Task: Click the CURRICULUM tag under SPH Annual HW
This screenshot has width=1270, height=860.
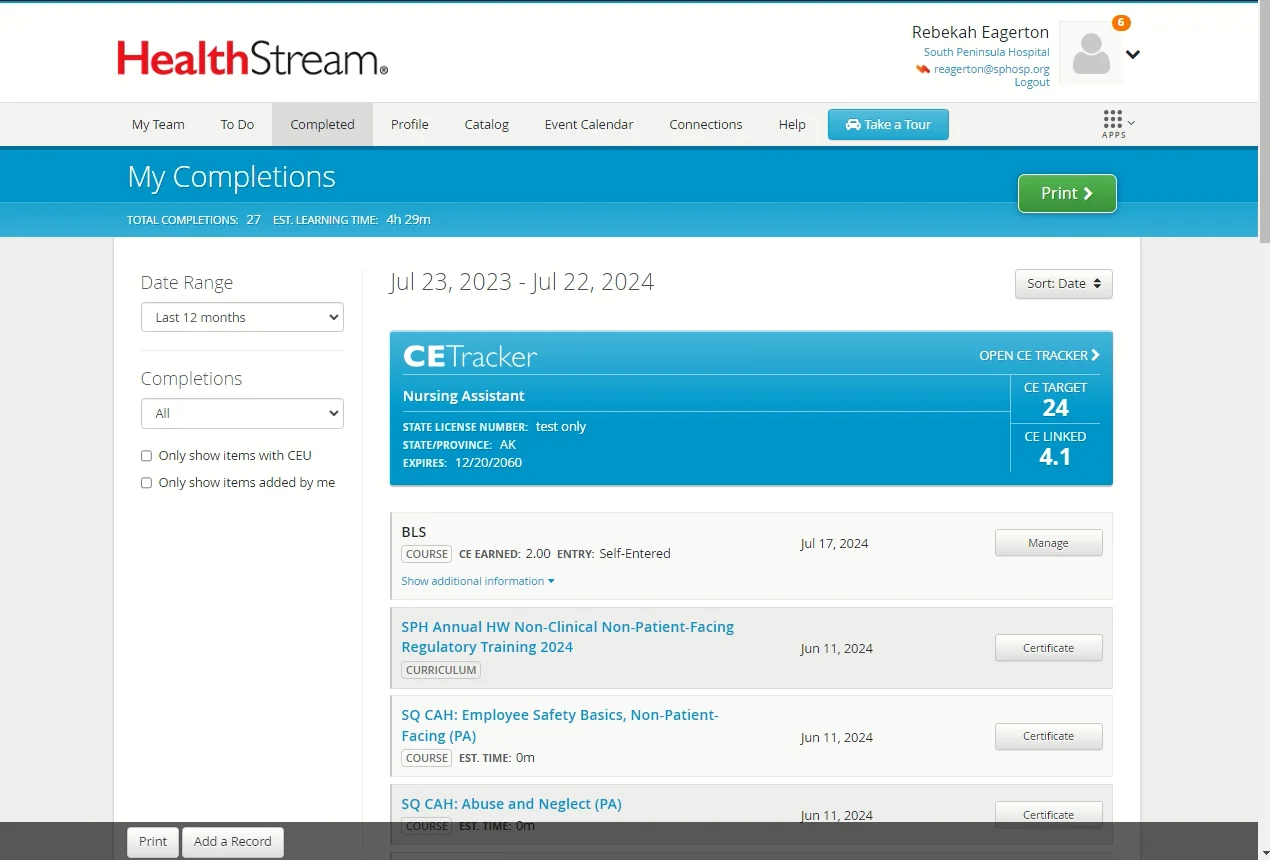Action: (441, 670)
